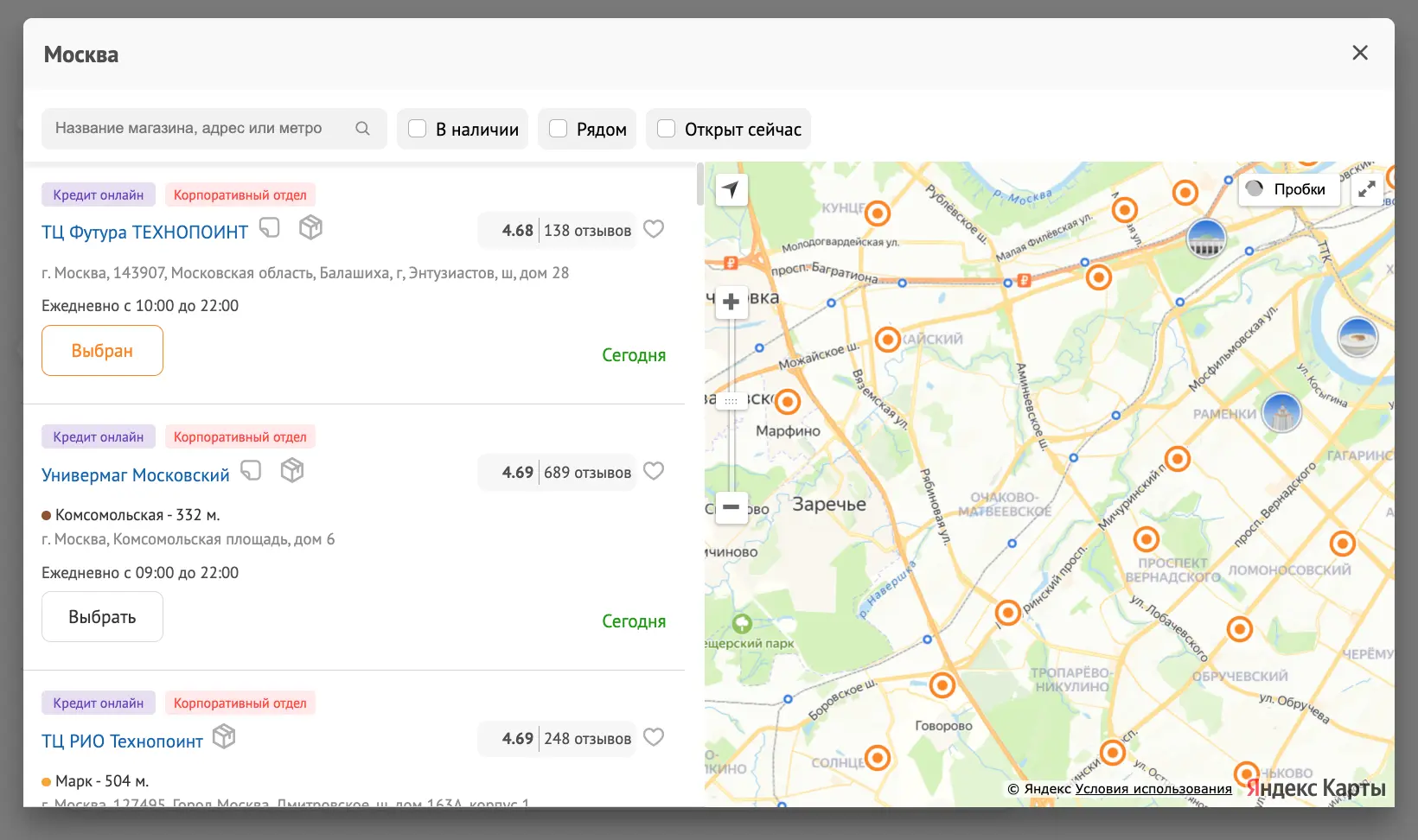The image size is (1418, 840).
Task: Toggle the Рядом filter checkbox
Action: click(x=559, y=129)
